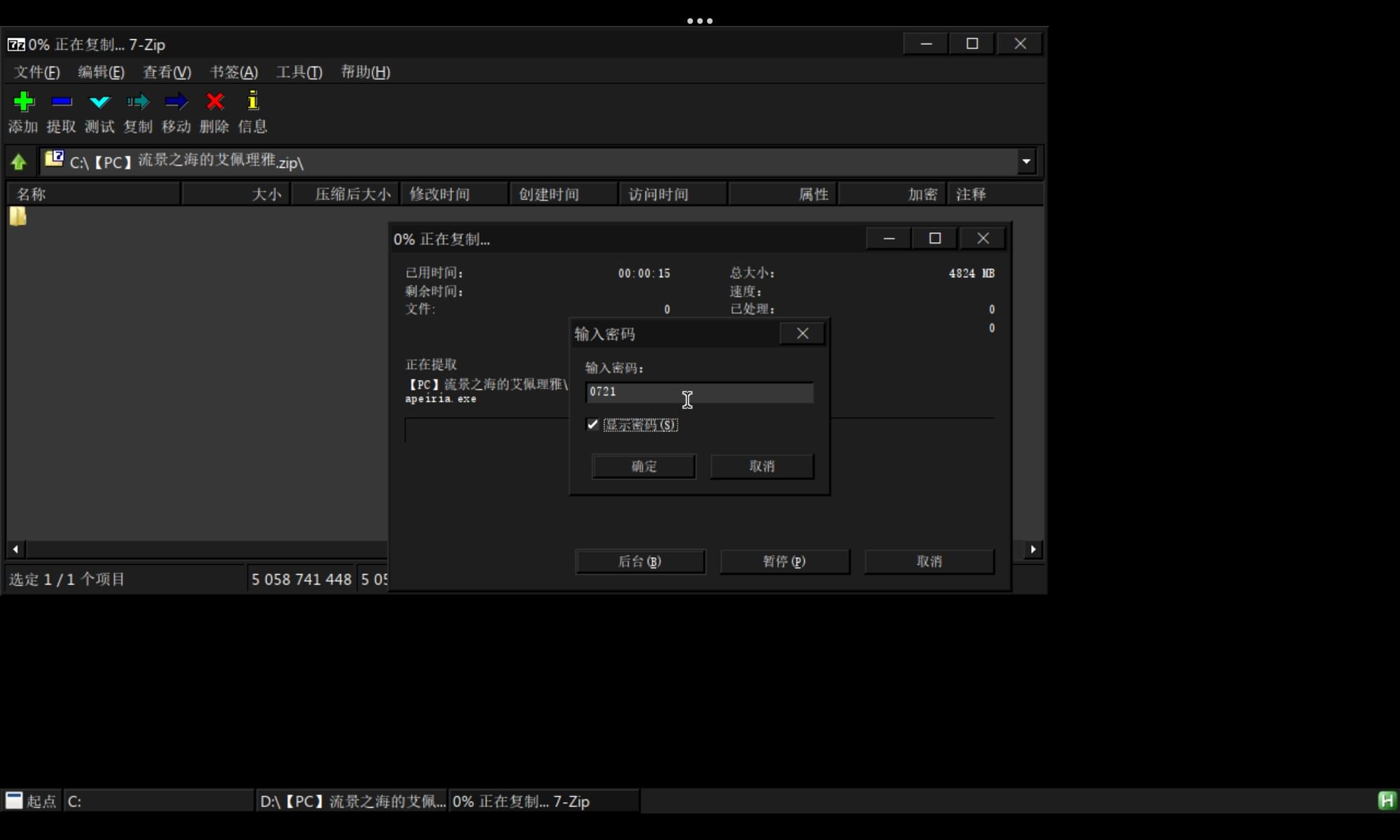Image resolution: width=1400 pixels, height=840 pixels.
Task: Toggle the 显示密码(S) checkbox
Action: click(593, 424)
